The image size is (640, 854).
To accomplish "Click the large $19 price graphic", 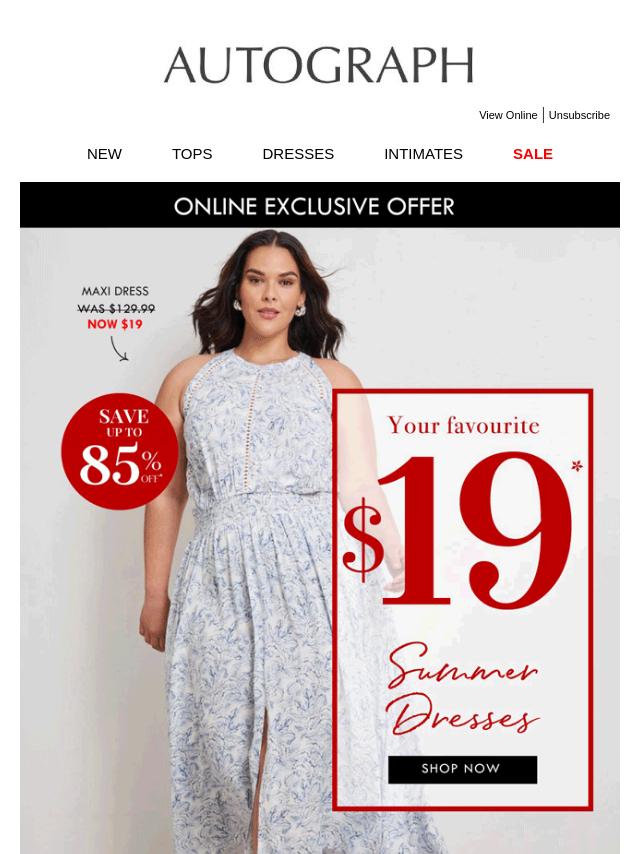I will [x=458, y=530].
